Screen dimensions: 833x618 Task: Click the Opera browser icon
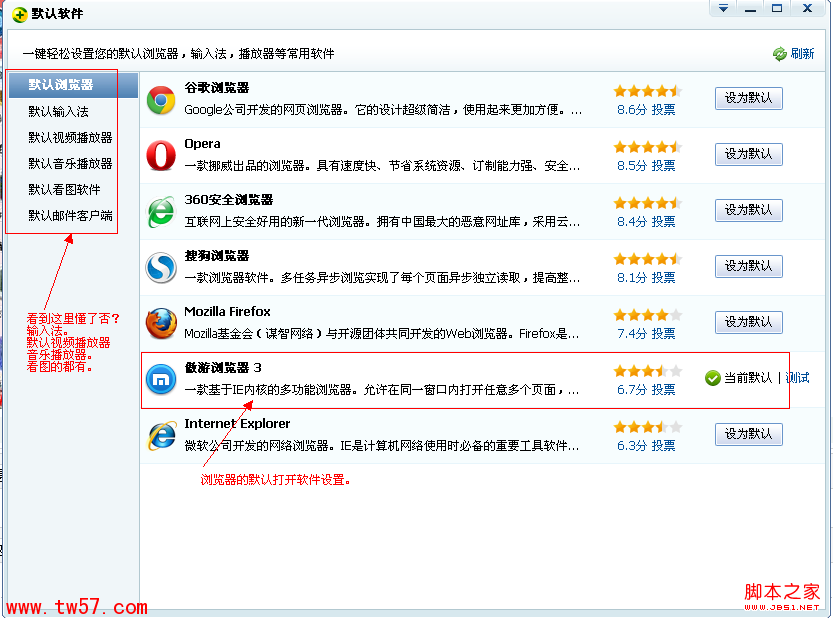tap(161, 156)
